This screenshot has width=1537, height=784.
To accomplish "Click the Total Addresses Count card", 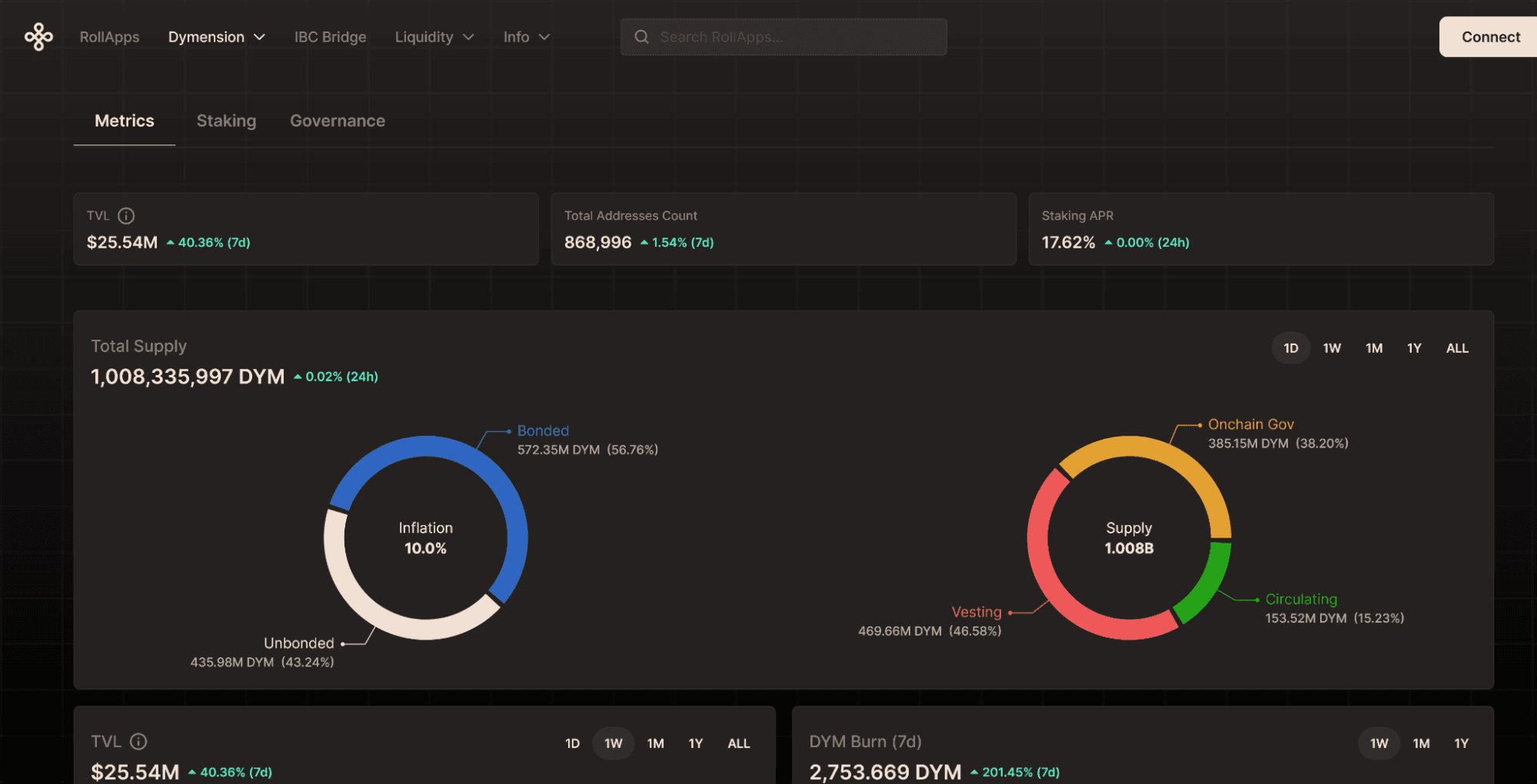I will point(783,229).
